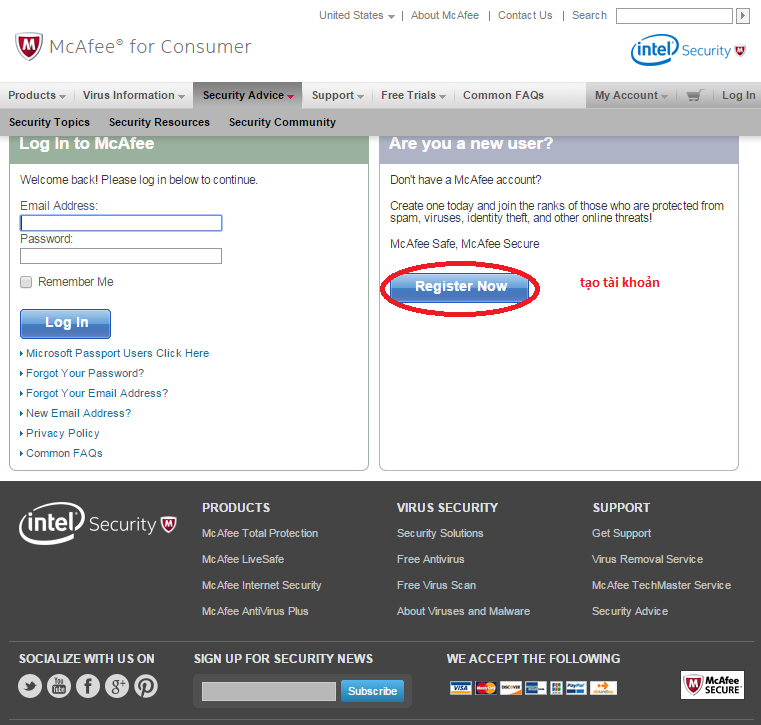This screenshot has width=761, height=725.
Task: Open the Privacy Policy link
Action: point(63,433)
